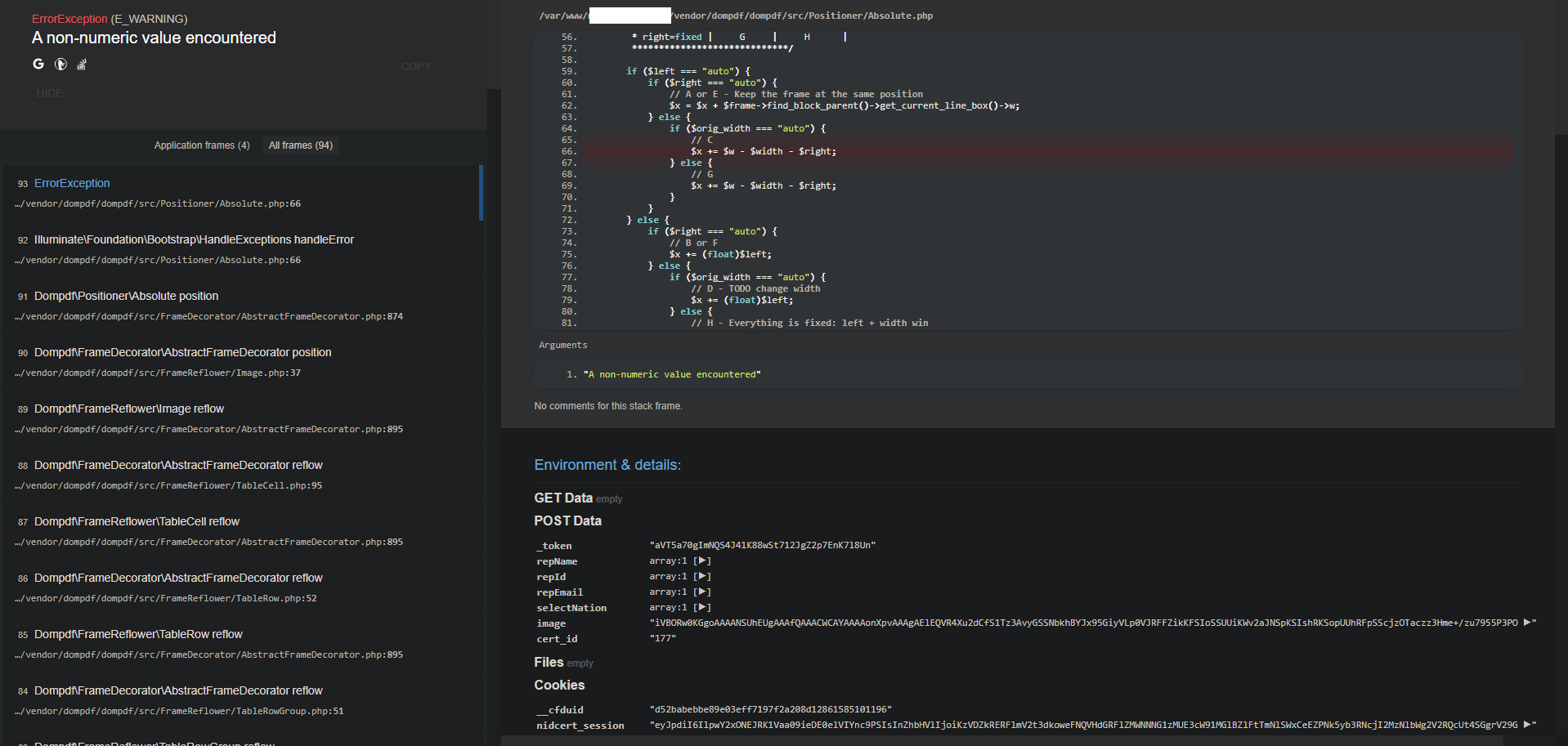This screenshot has height=746, width=1568.
Task: Switch to the Application frames tab
Action: pos(201,145)
